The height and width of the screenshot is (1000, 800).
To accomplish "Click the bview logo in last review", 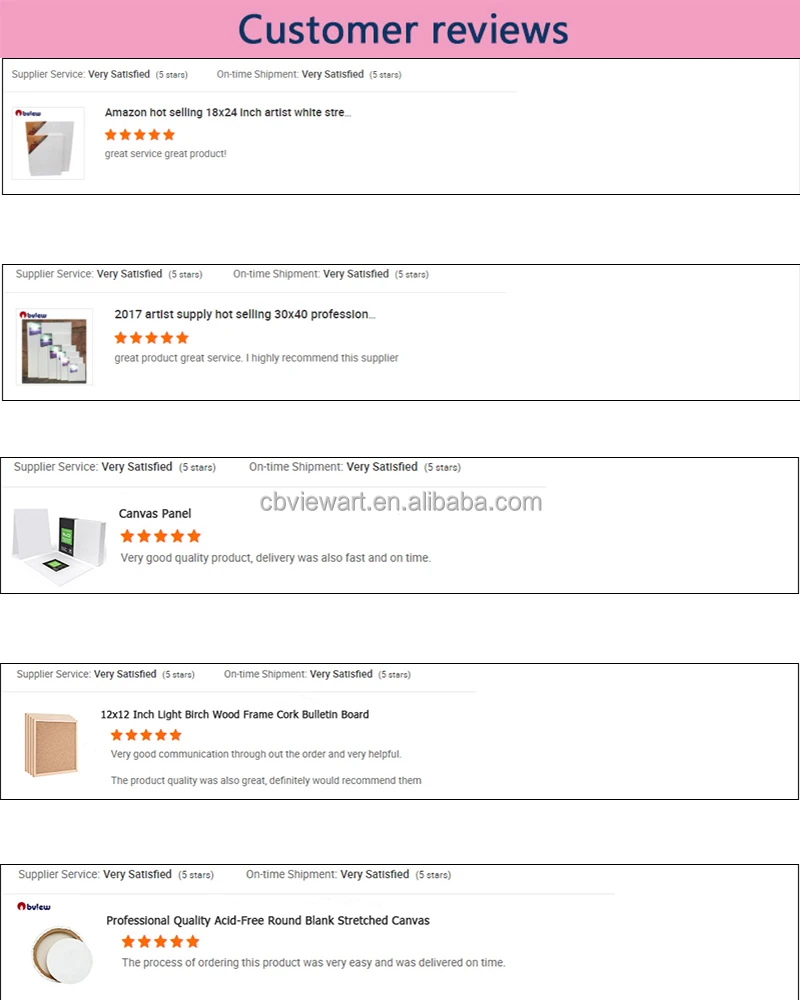I will tap(34, 907).
